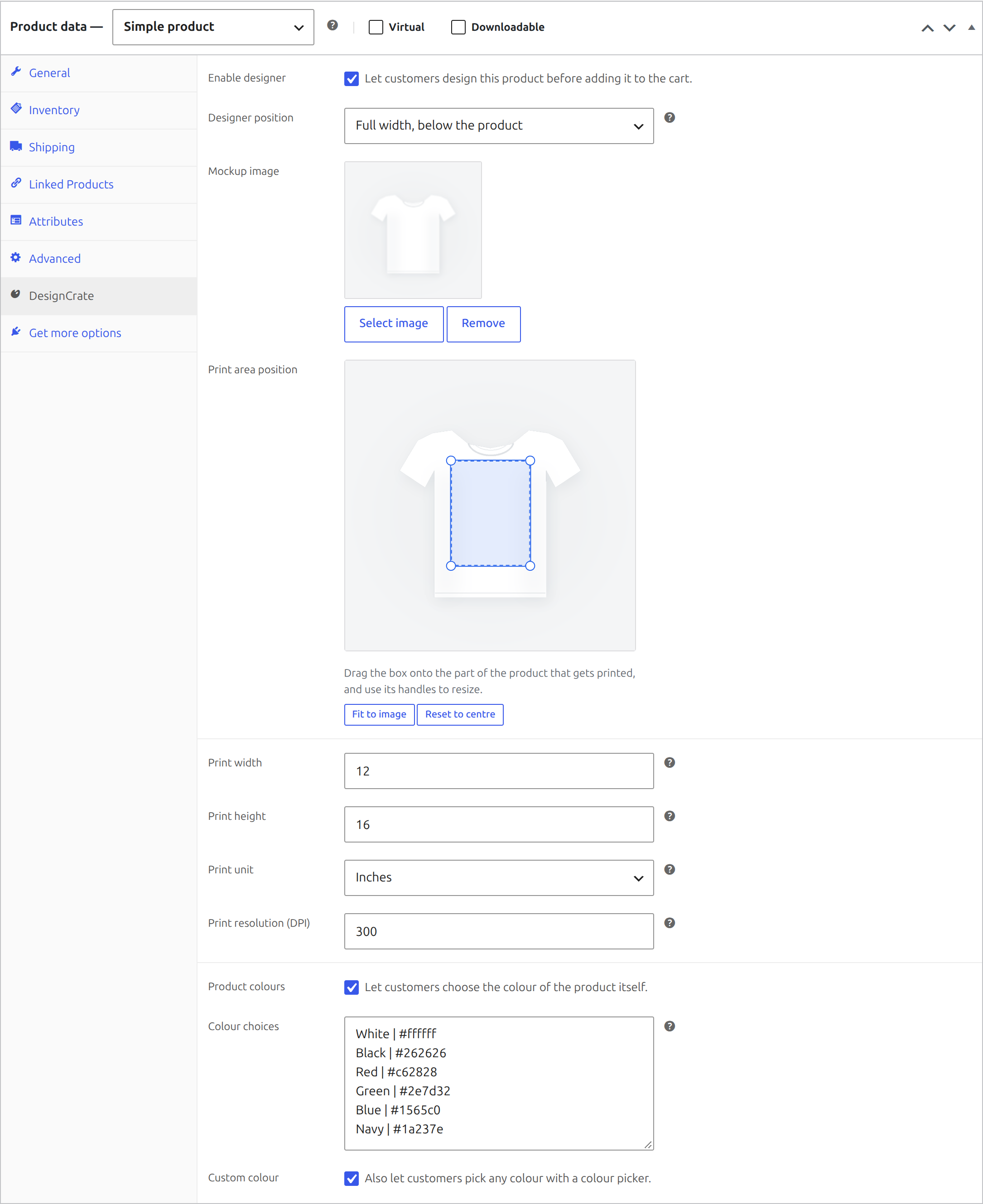This screenshot has height=1204, width=983.
Task: Switch to the Inventory tab
Action: pyautogui.click(x=99, y=110)
